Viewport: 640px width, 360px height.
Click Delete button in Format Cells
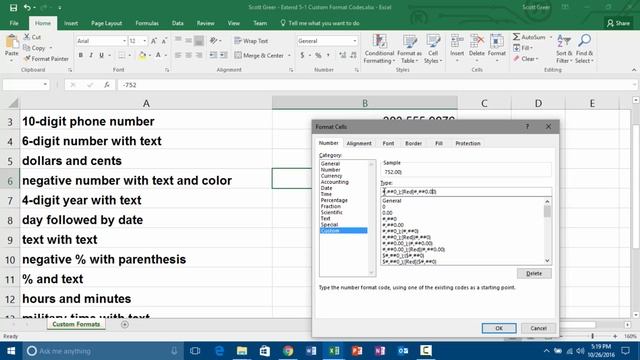(x=534, y=273)
